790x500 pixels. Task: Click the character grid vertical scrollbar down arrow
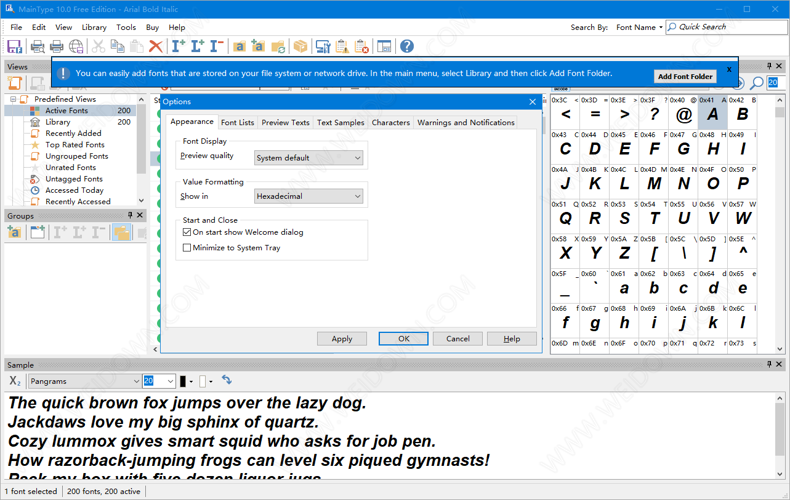[x=780, y=349]
